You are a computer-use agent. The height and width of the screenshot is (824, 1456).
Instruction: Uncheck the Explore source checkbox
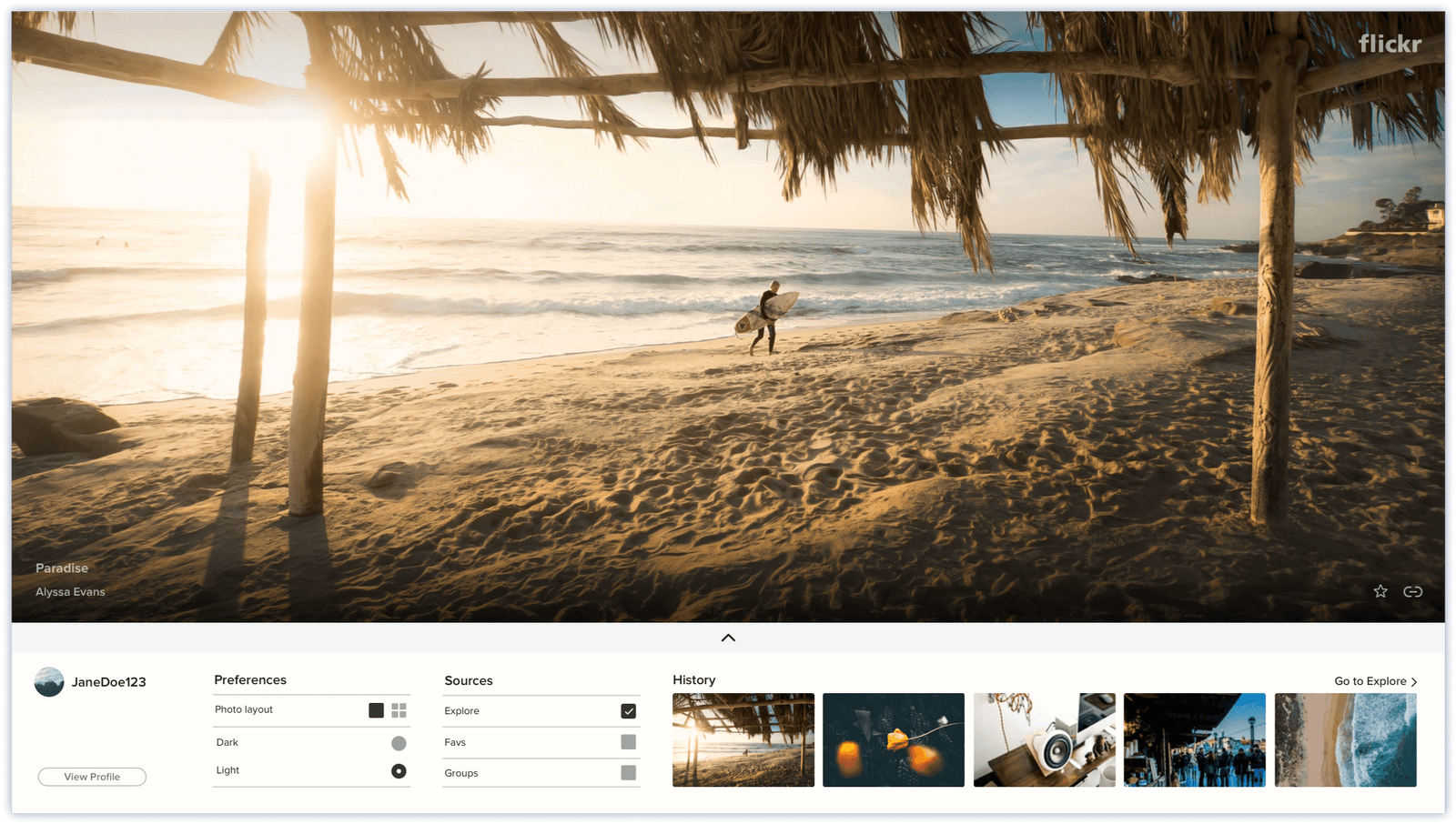(628, 711)
